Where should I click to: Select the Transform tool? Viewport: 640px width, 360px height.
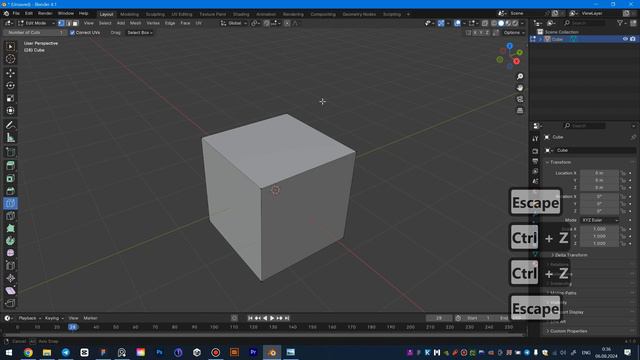pos(11,111)
